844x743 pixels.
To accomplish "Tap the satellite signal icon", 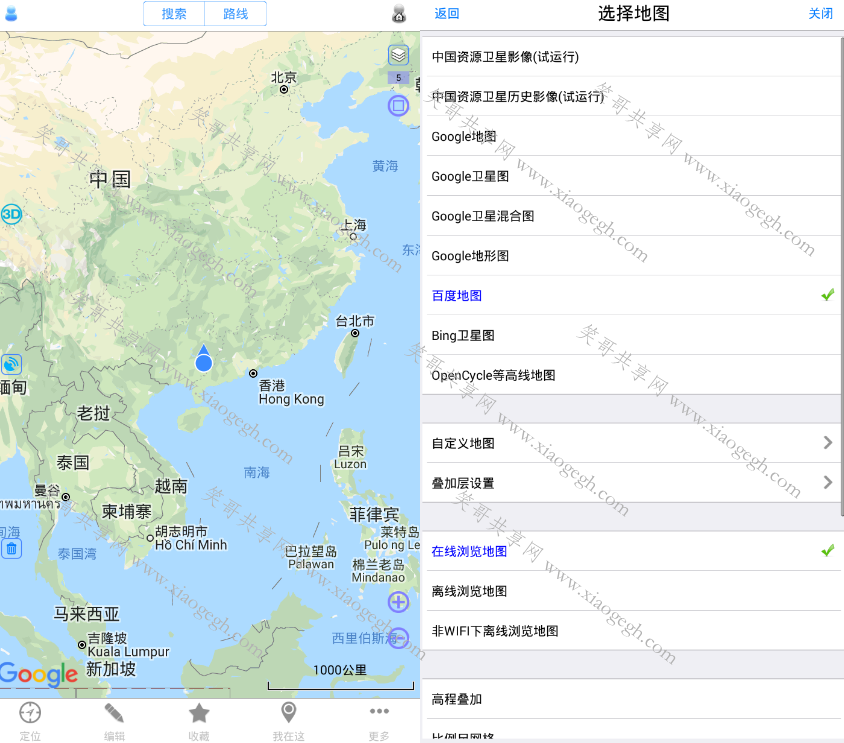I will tap(11, 365).
